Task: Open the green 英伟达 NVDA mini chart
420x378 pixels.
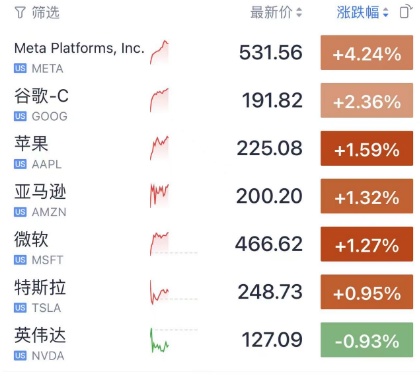Action: click(159, 340)
